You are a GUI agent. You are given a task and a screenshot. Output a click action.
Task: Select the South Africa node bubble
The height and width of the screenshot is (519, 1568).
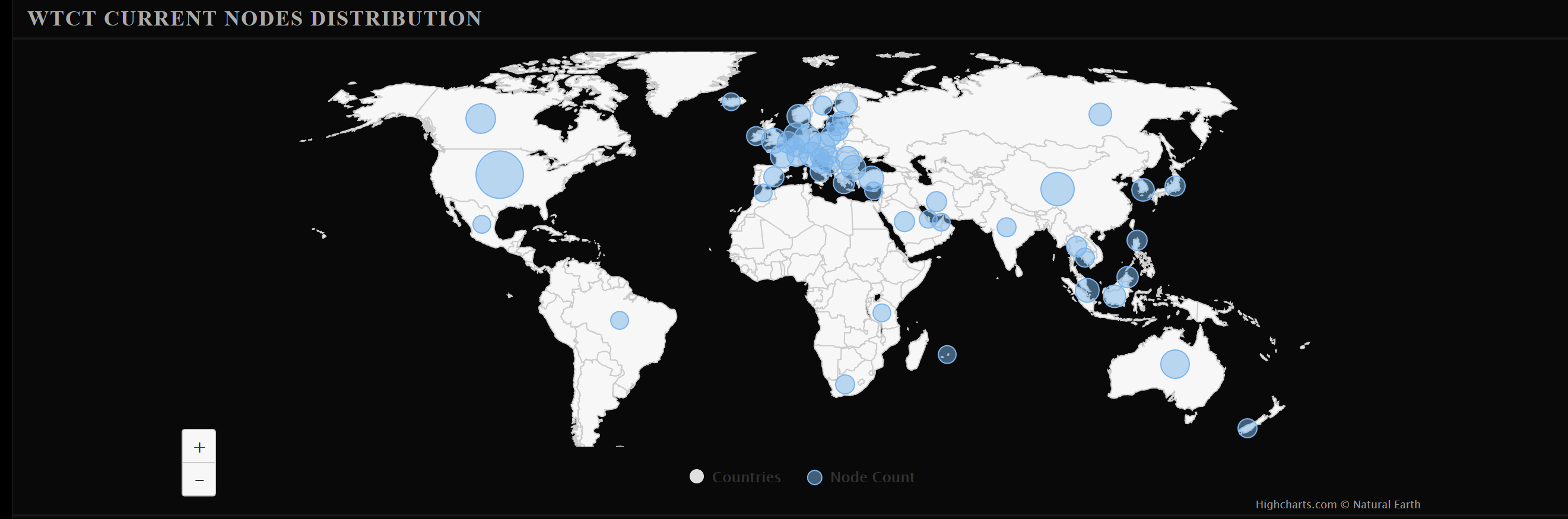pos(845,384)
